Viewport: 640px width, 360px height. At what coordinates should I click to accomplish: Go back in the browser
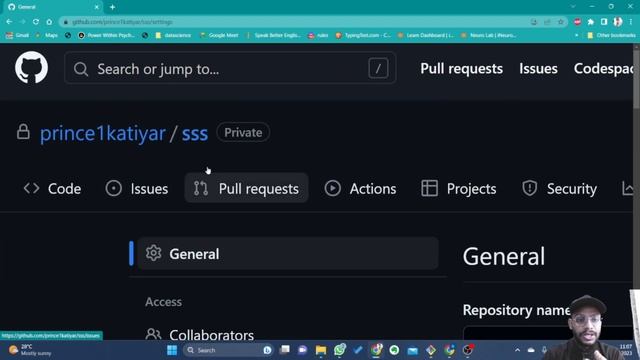9,22
